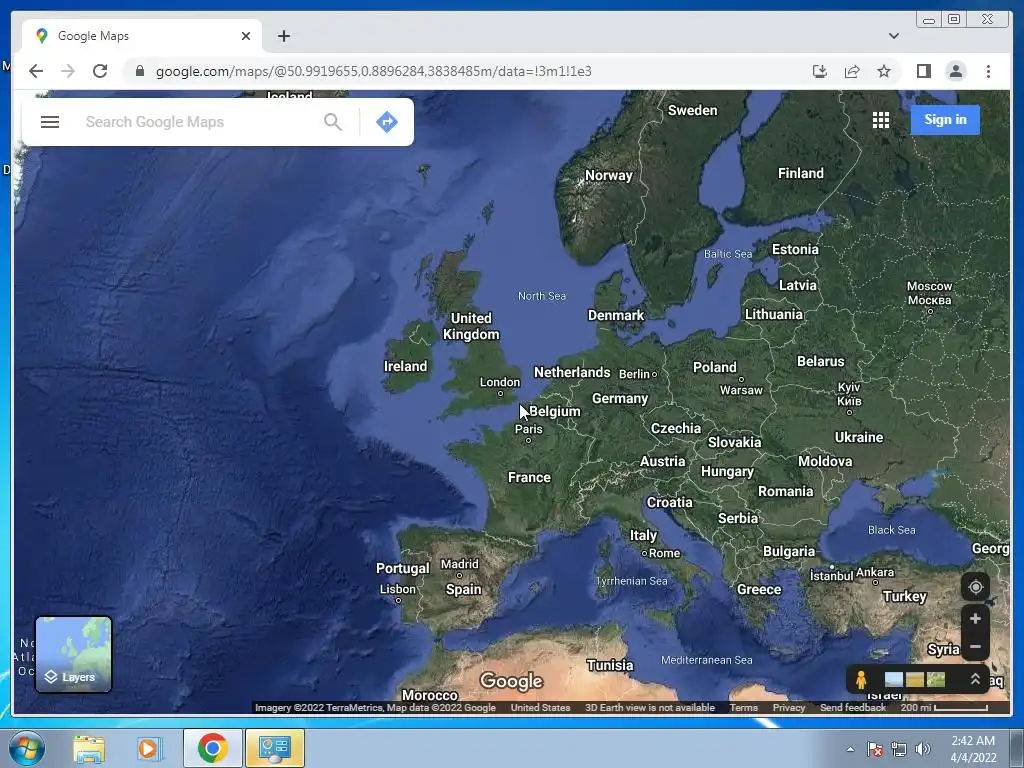Viewport: 1024px width, 768px height.
Task: Open the media player taskbar icon
Action: (150, 748)
